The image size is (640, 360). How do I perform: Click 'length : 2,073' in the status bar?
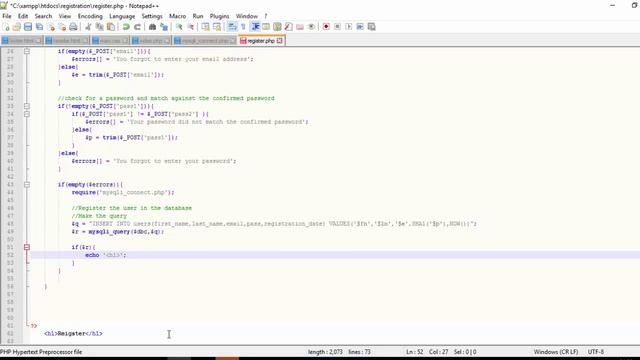[x=325, y=352]
